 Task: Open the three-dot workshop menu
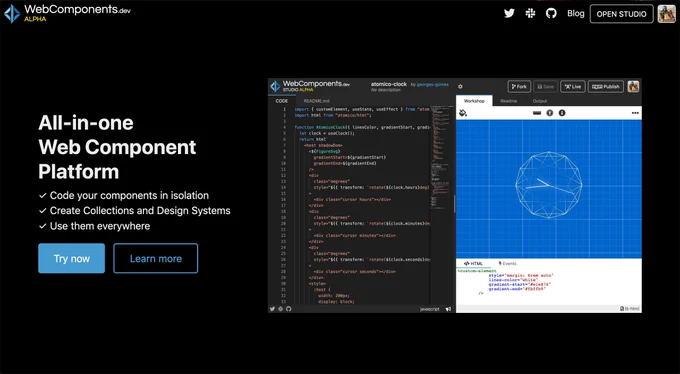point(635,113)
